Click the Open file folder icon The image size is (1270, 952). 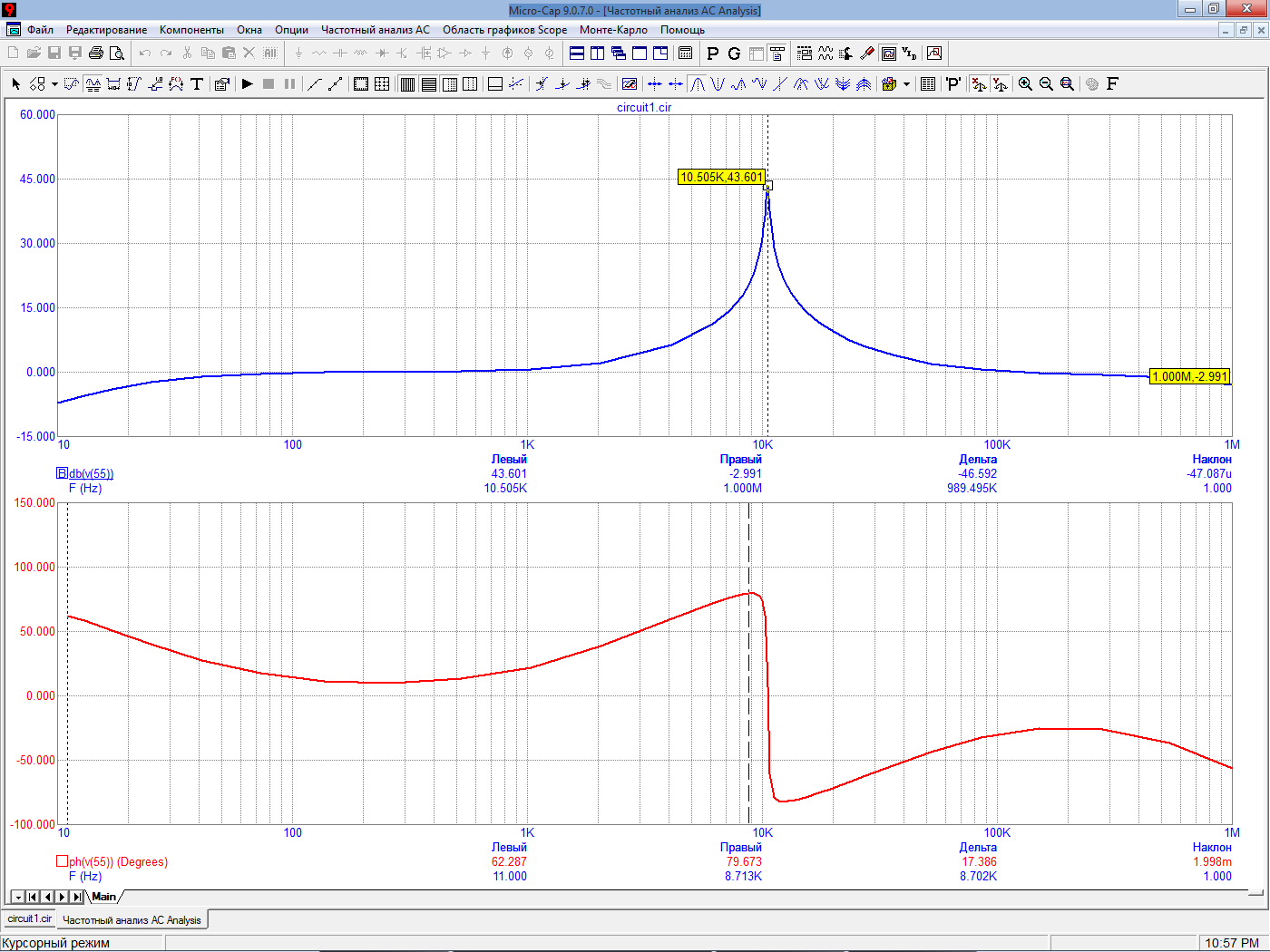(x=34, y=53)
